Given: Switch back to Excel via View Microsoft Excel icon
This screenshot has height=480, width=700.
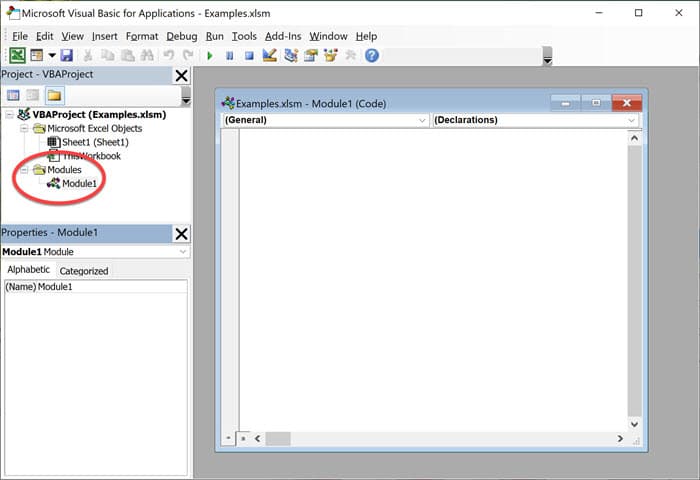Looking at the screenshot, I should click(17, 55).
